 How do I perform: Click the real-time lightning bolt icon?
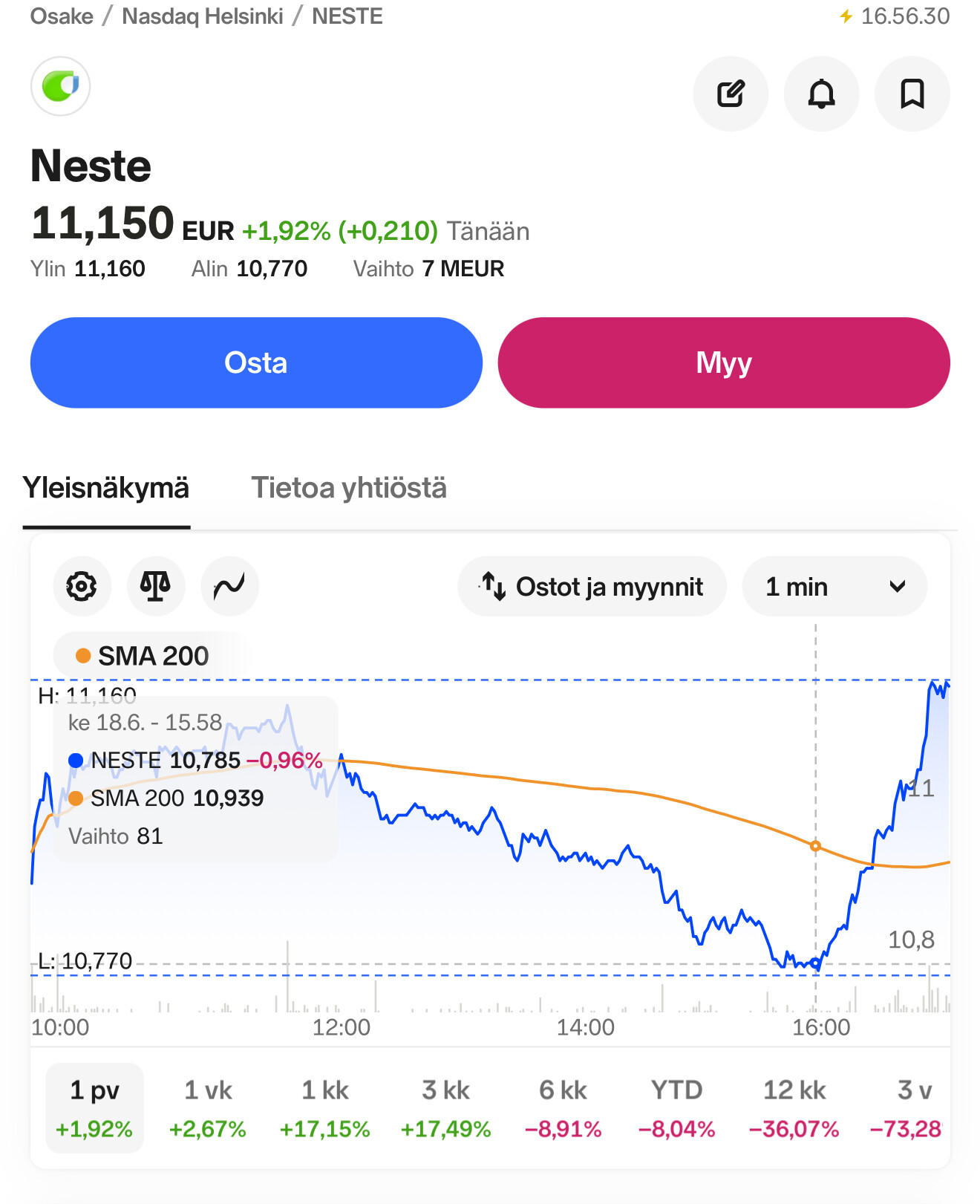846,16
